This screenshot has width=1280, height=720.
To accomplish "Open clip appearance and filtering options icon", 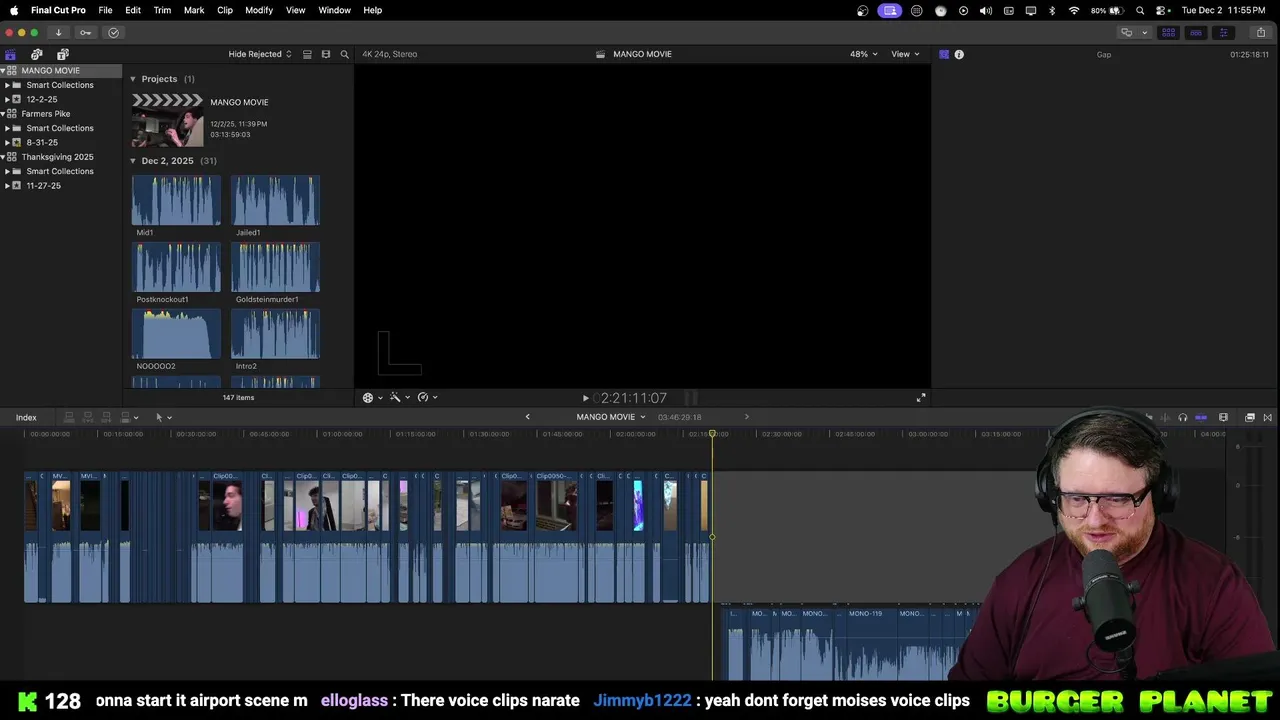I will point(307,54).
